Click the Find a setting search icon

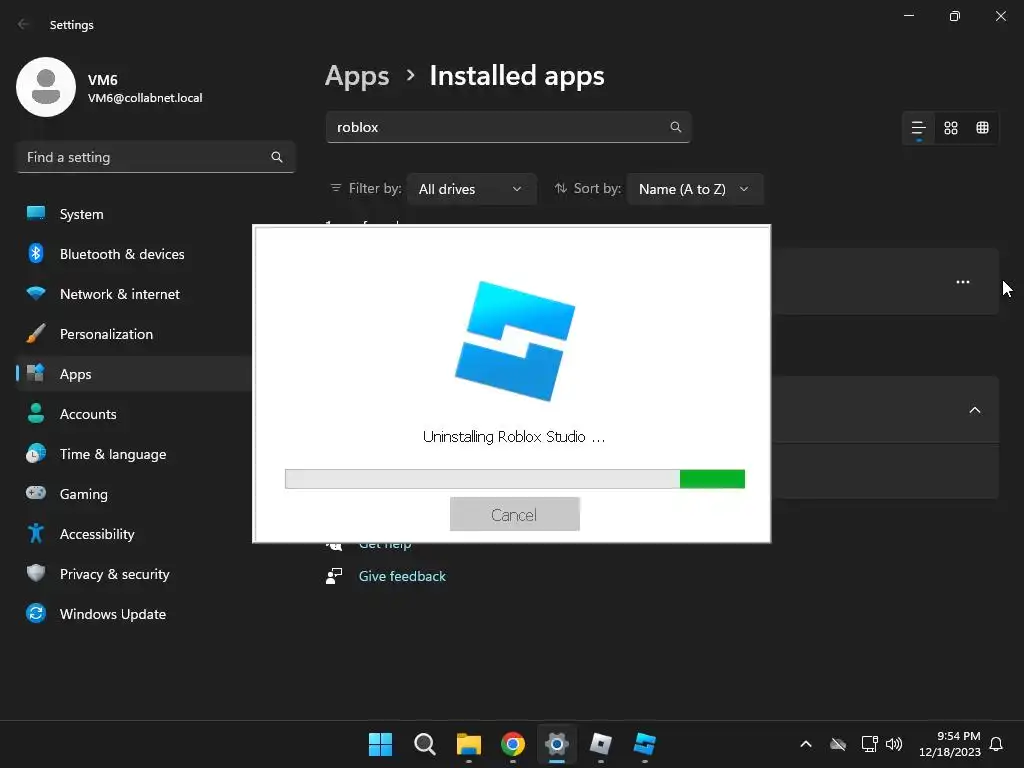pyautogui.click(x=277, y=157)
